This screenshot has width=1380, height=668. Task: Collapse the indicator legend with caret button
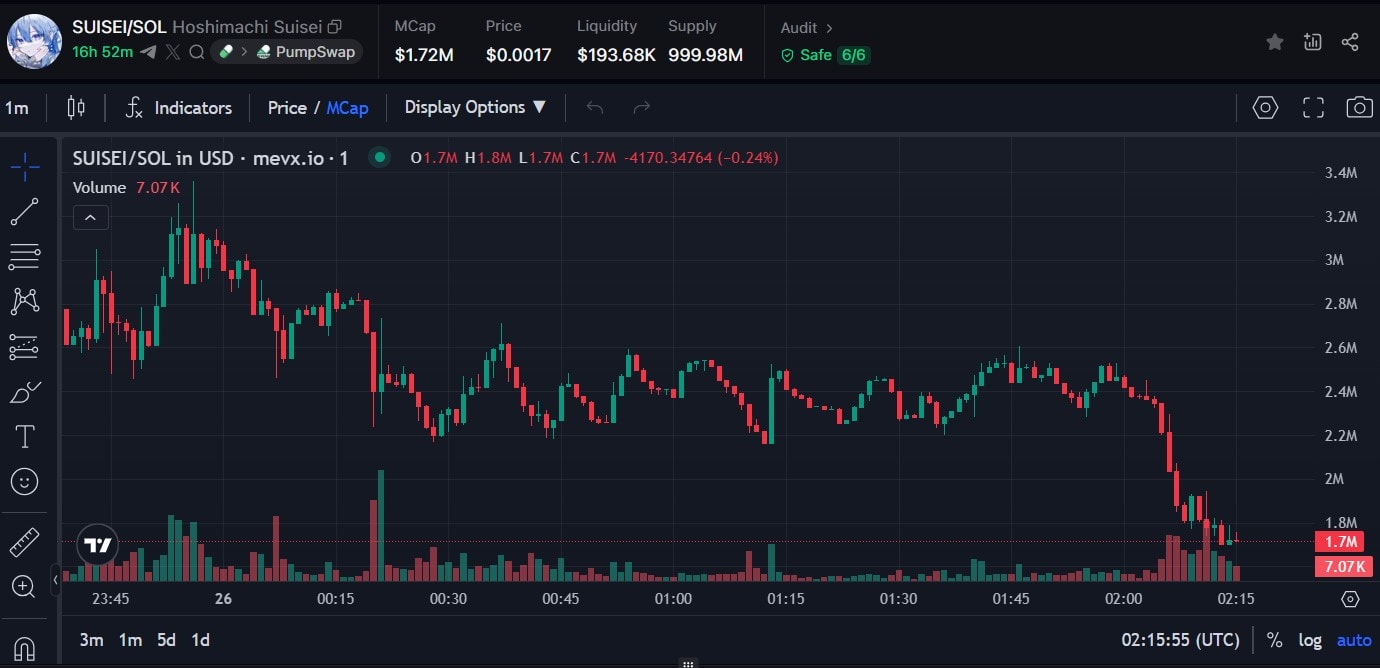(x=90, y=216)
